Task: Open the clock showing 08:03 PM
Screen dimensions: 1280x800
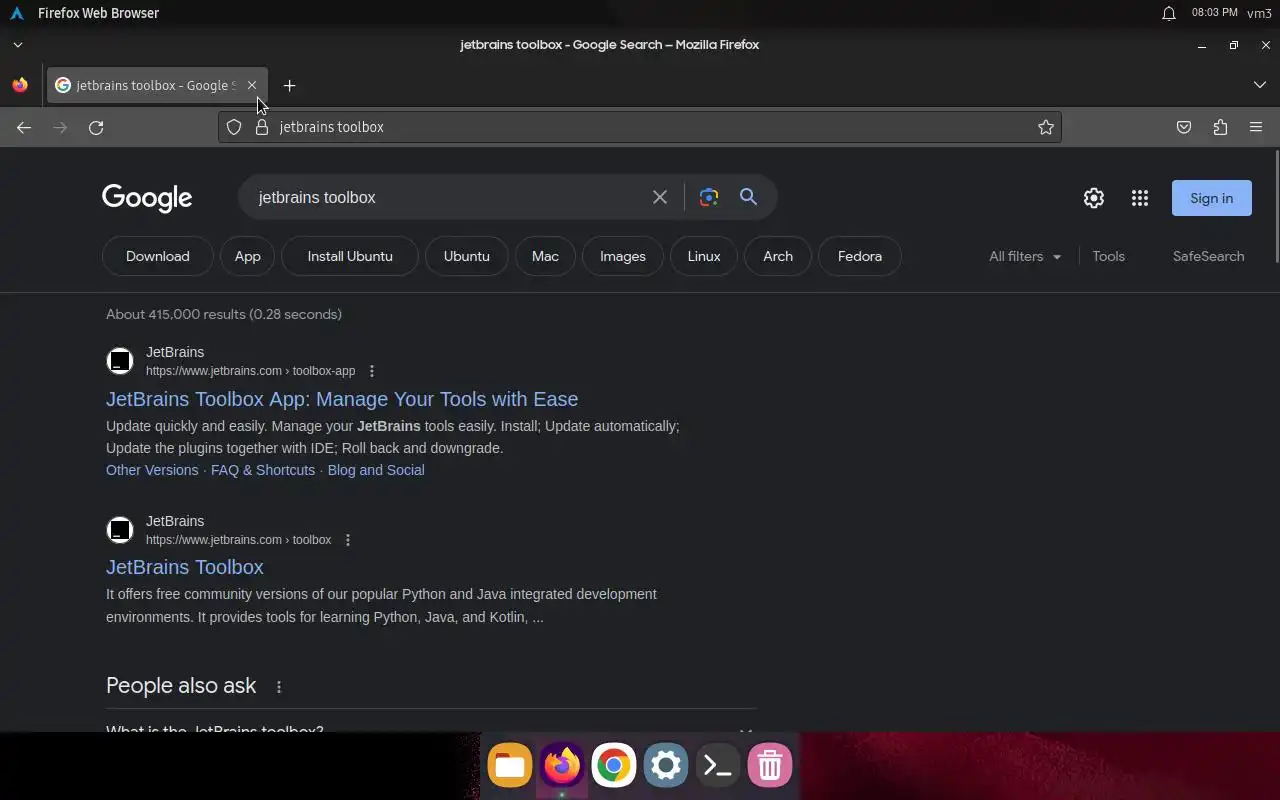Action: (x=1214, y=13)
